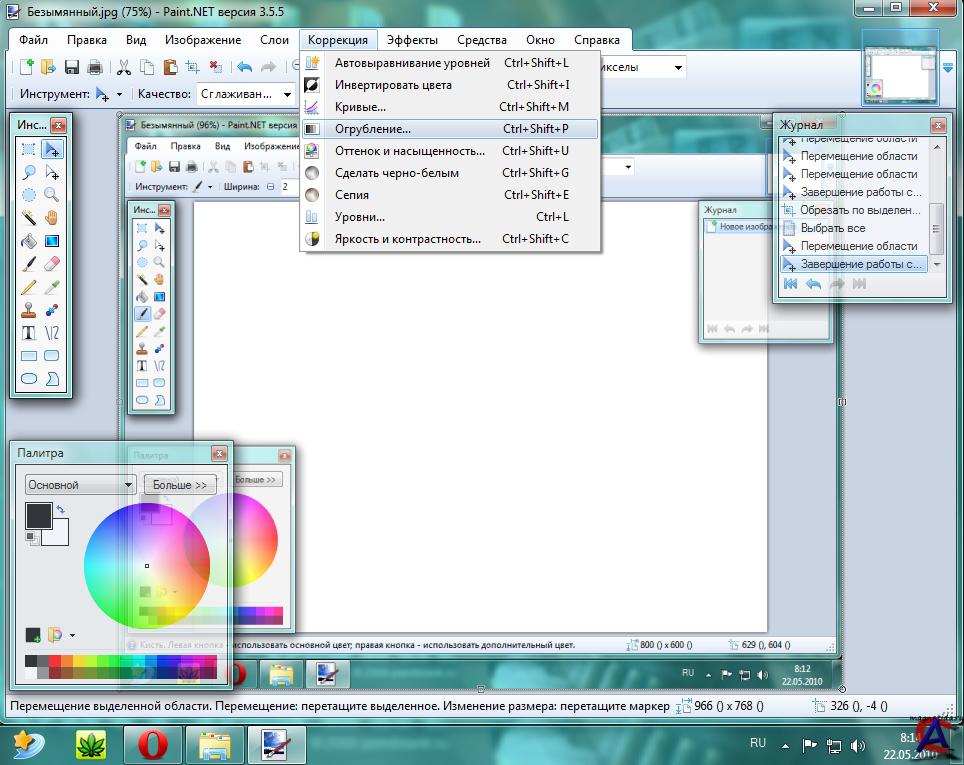Select the Выбрать все entry in Журнал
This screenshot has height=765, width=964.
[833, 228]
